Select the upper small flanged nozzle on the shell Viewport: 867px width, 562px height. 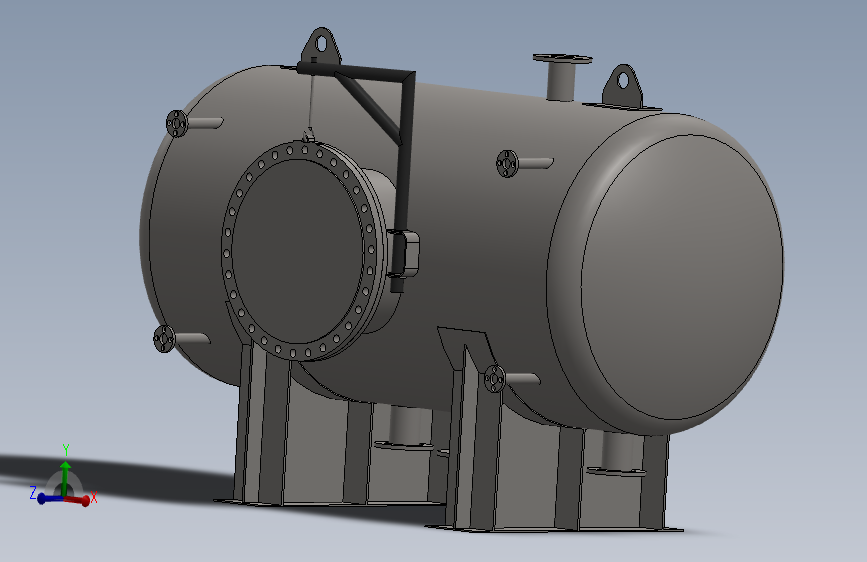[524, 164]
